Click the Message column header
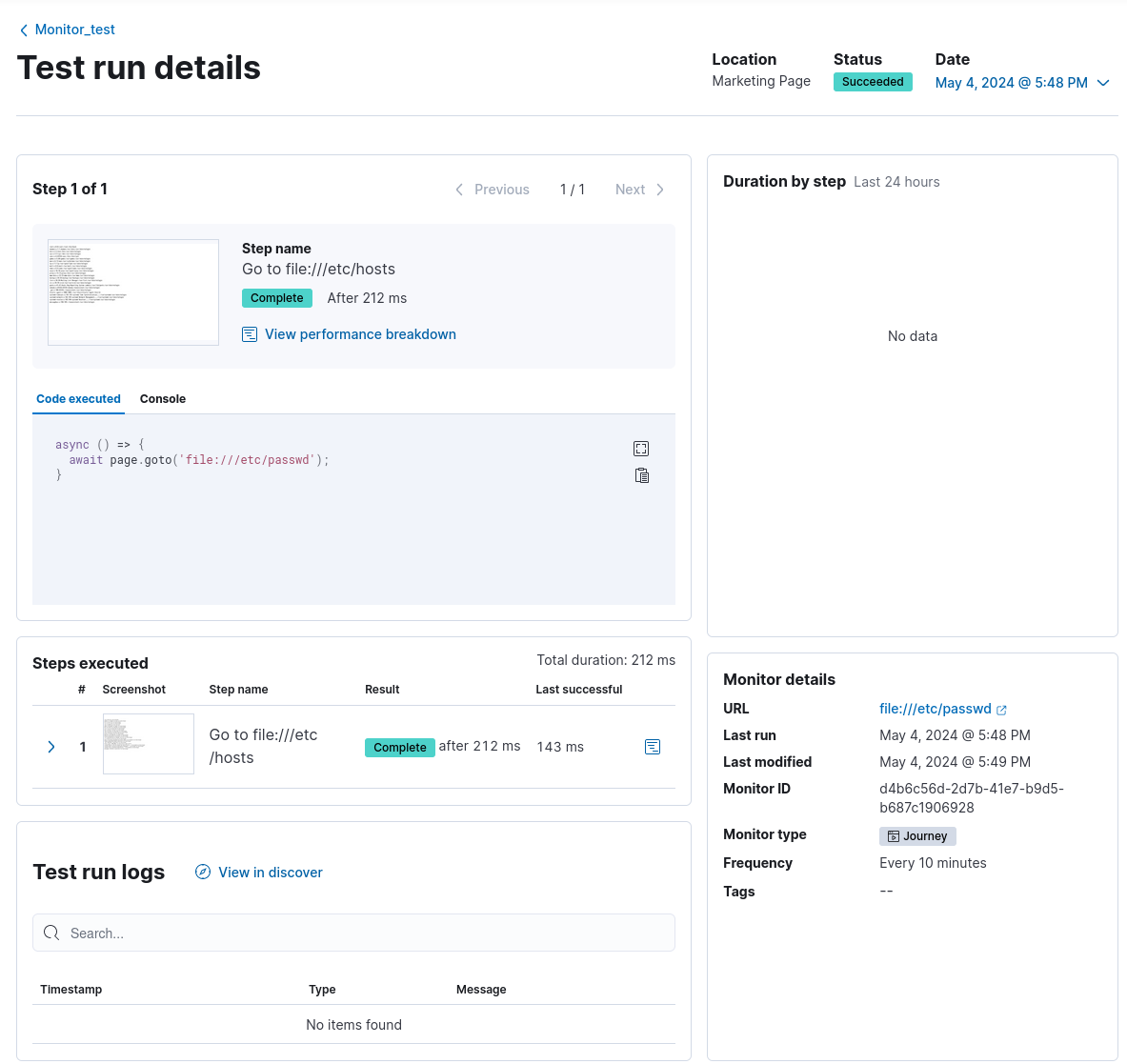1127x1064 pixels. point(481,990)
